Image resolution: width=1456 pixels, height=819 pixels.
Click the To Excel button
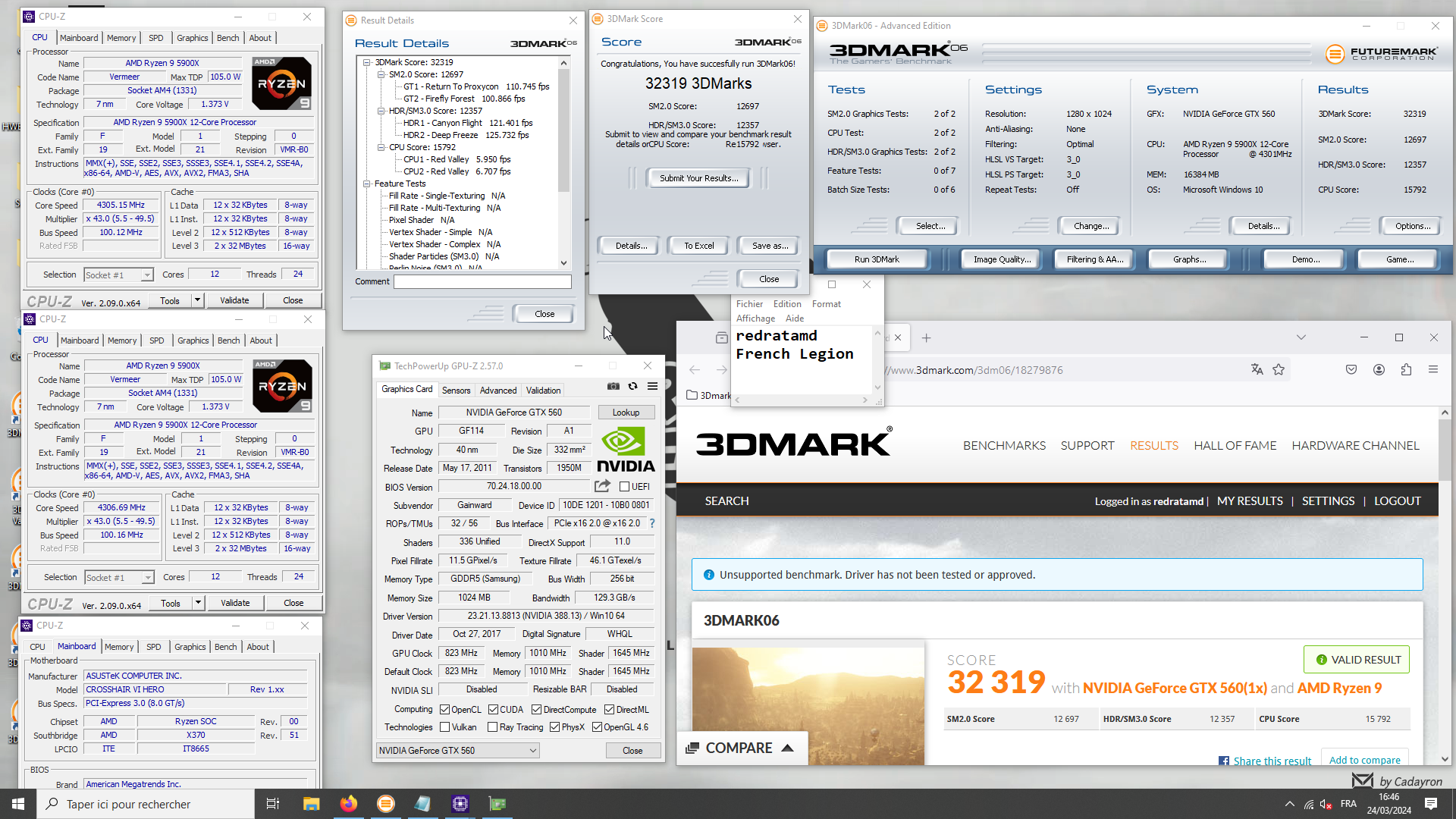tap(698, 246)
